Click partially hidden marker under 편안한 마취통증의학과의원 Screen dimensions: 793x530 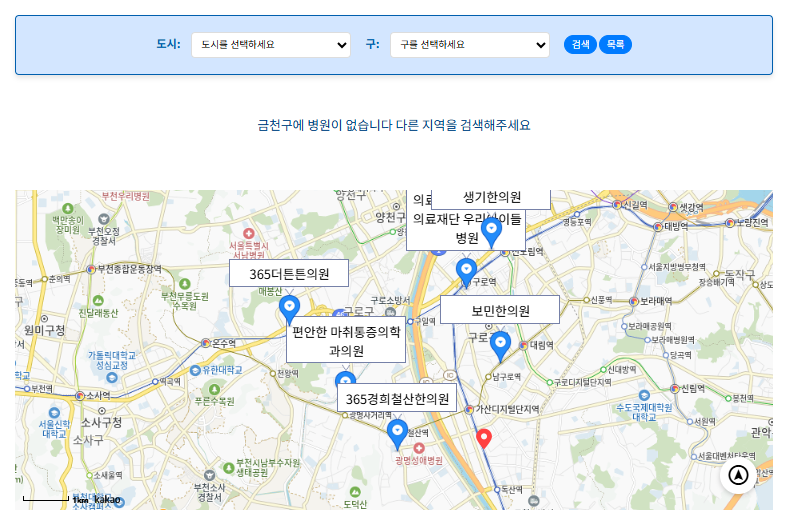pos(345,379)
